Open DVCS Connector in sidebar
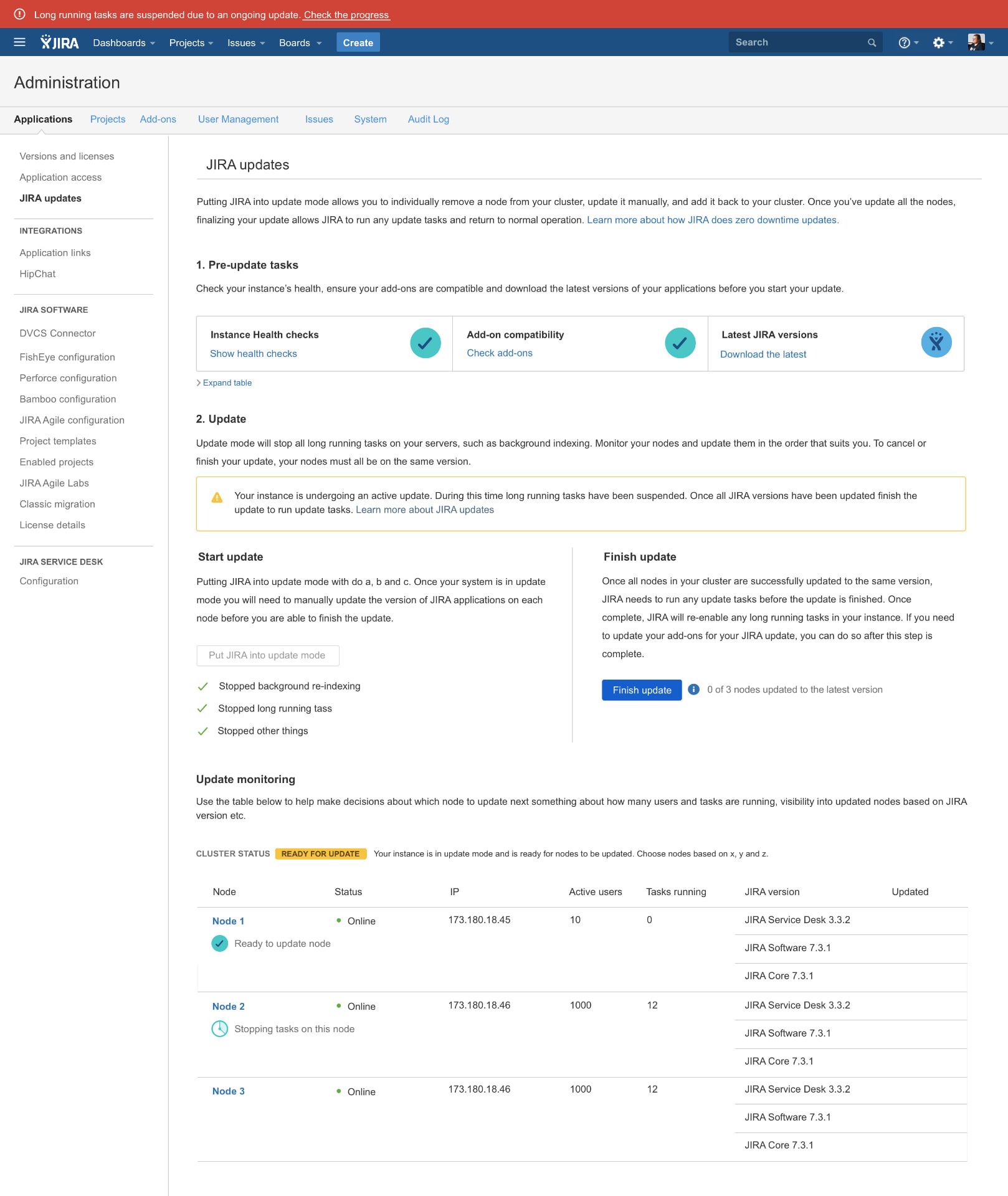Image resolution: width=1008 pixels, height=1196 pixels. tap(57, 333)
